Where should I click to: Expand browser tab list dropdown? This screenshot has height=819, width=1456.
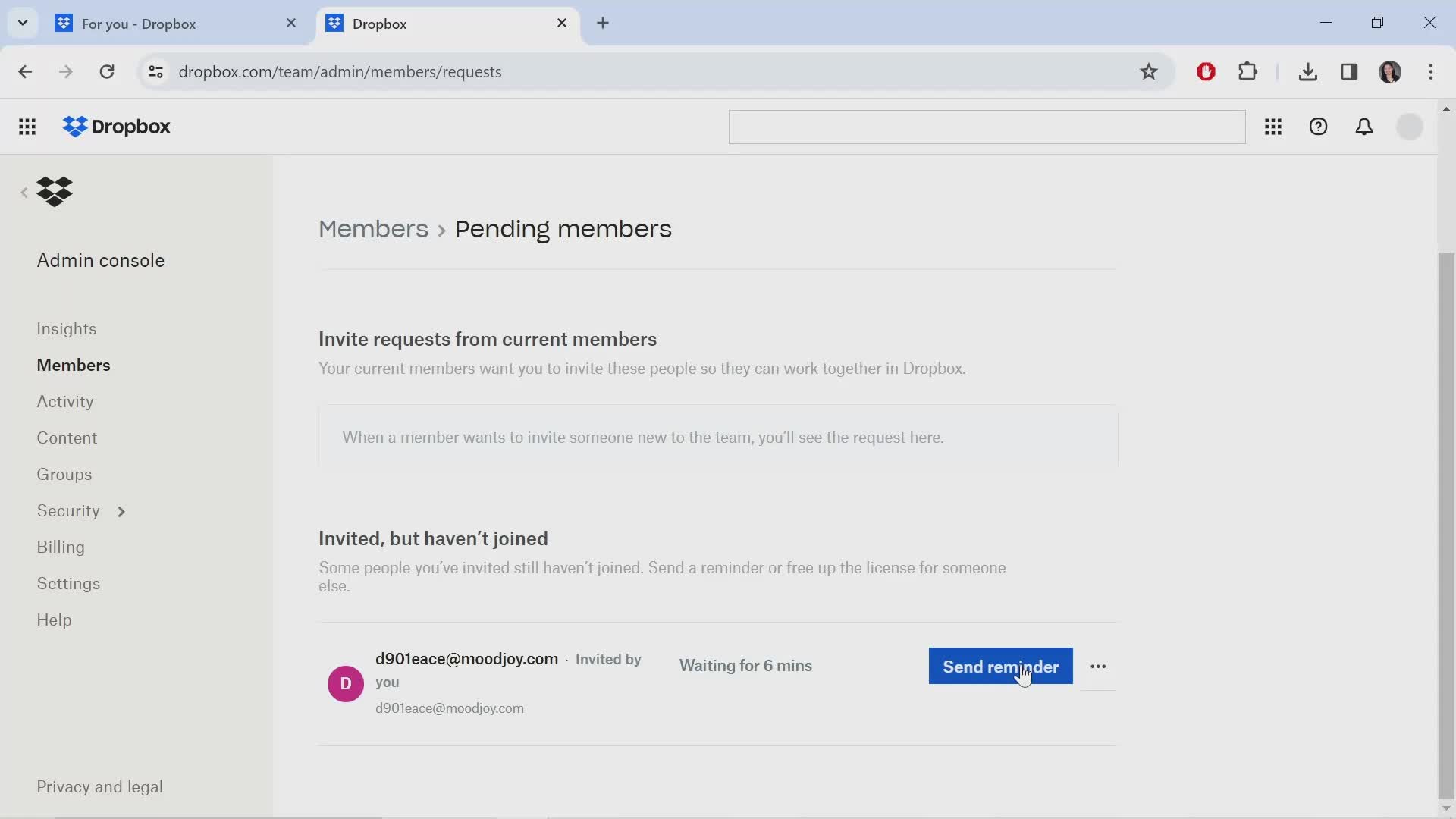(x=22, y=22)
